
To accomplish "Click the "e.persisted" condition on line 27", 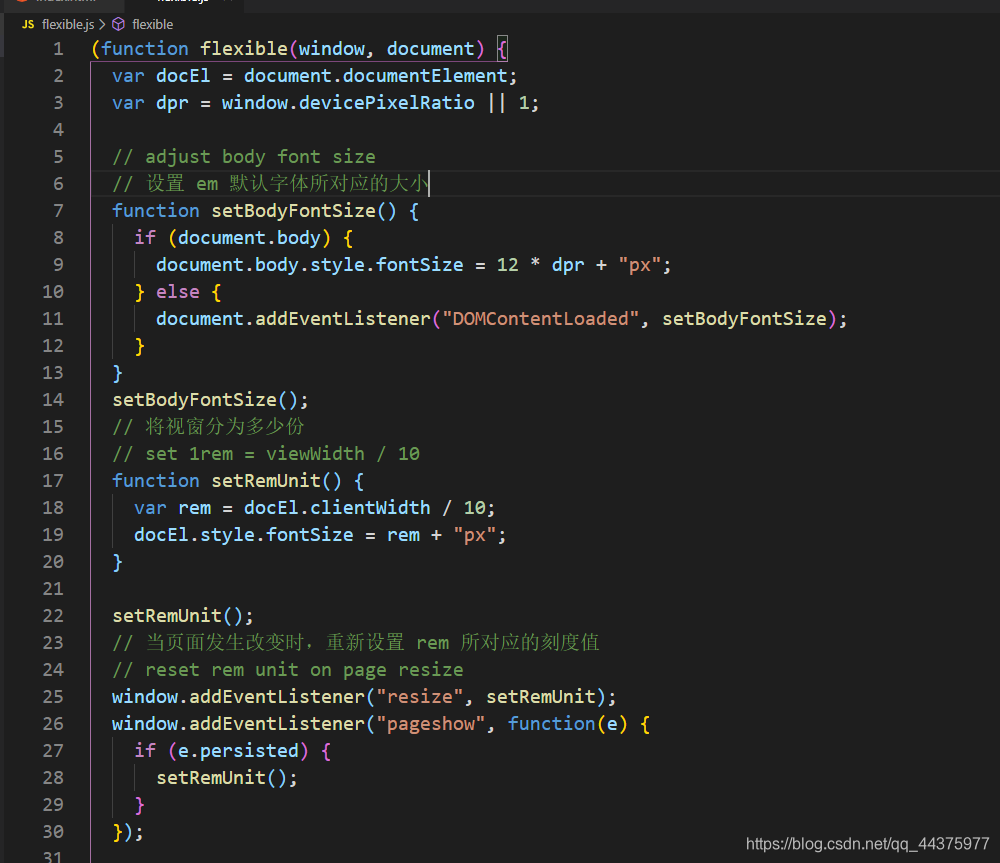I will [x=238, y=751].
